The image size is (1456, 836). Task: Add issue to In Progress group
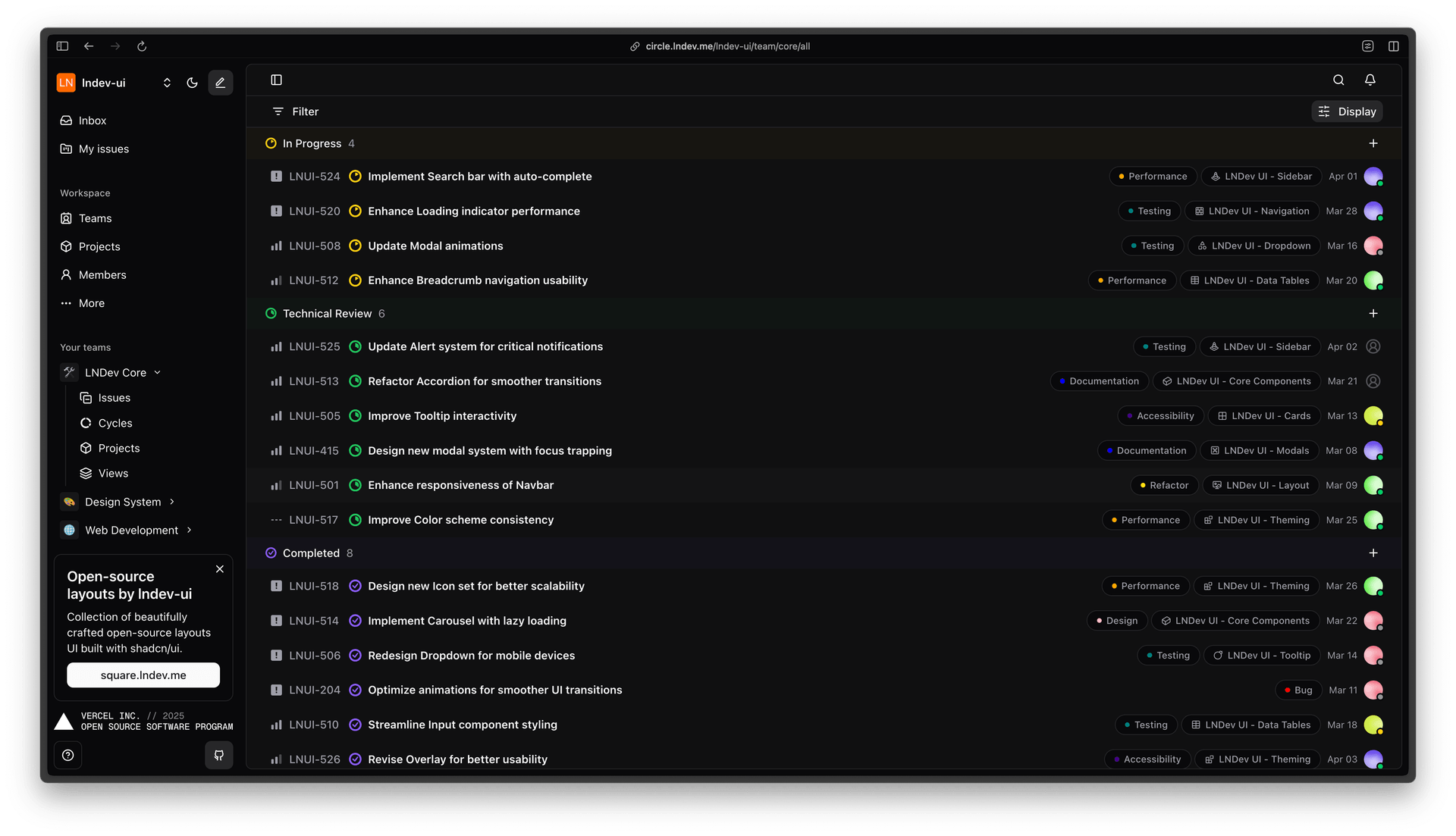coord(1373,143)
